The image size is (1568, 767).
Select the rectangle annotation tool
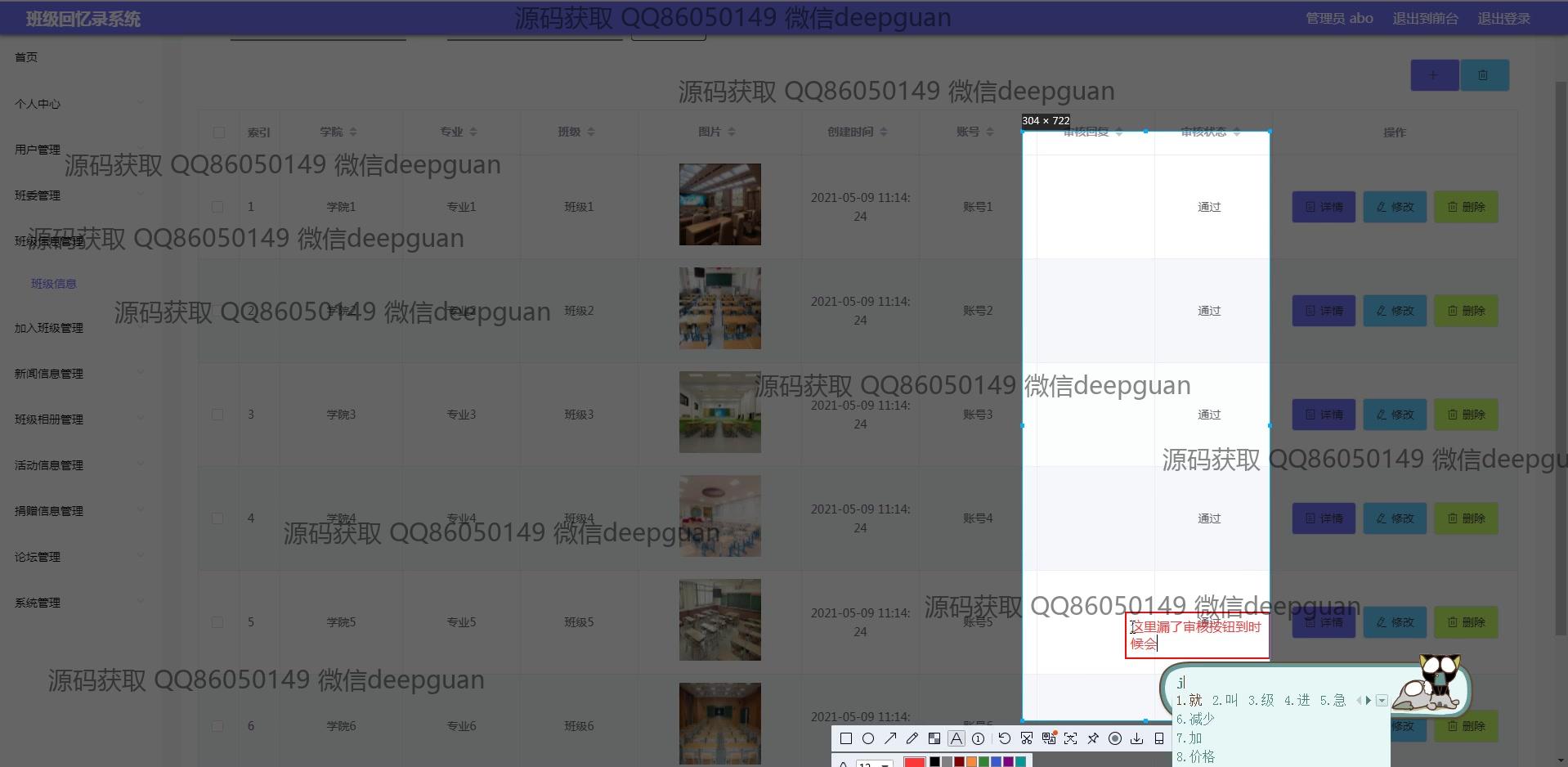(846, 739)
